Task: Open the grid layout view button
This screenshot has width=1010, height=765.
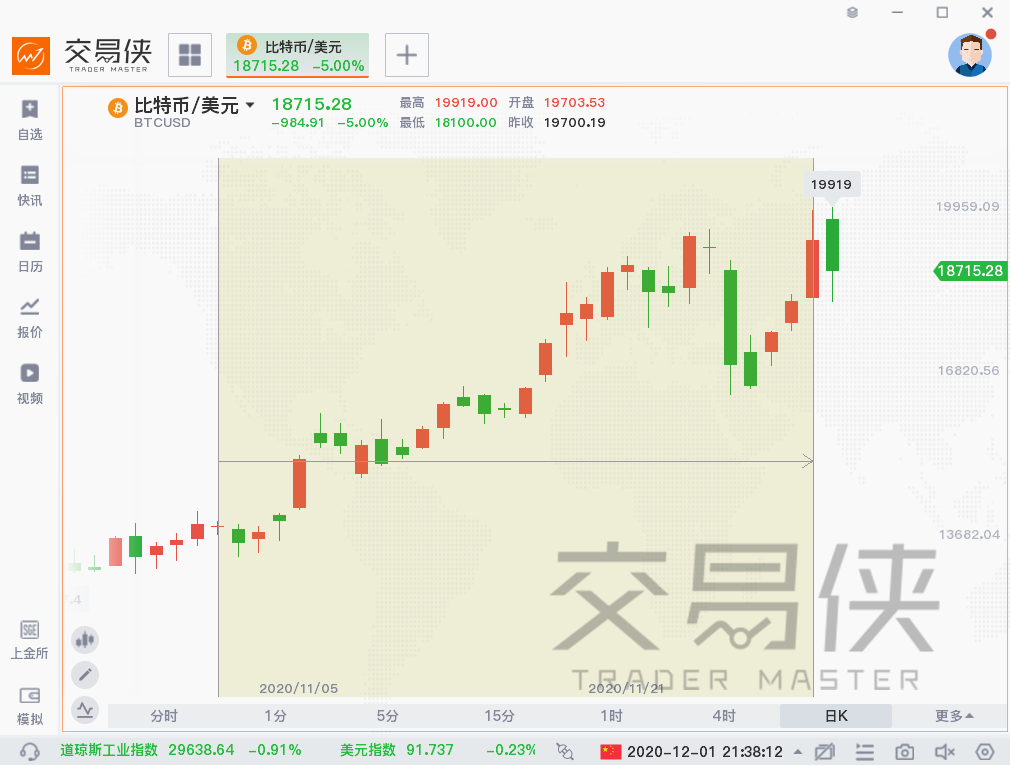Action: [190, 55]
